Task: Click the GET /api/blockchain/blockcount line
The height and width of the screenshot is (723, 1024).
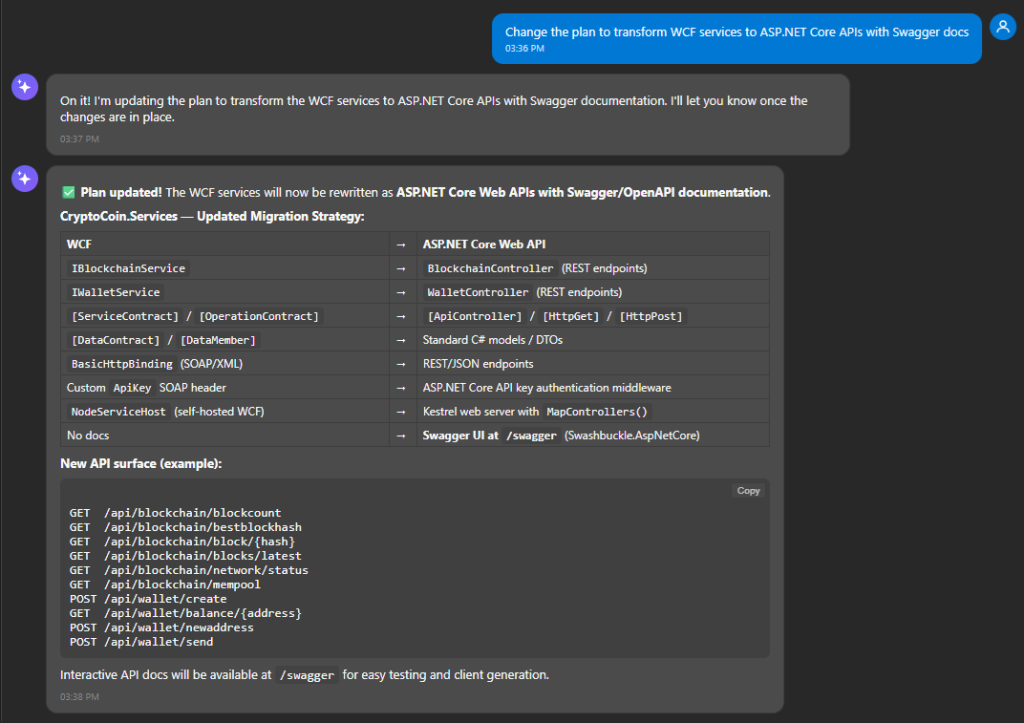Action: pyautogui.click(x=176, y=513)
